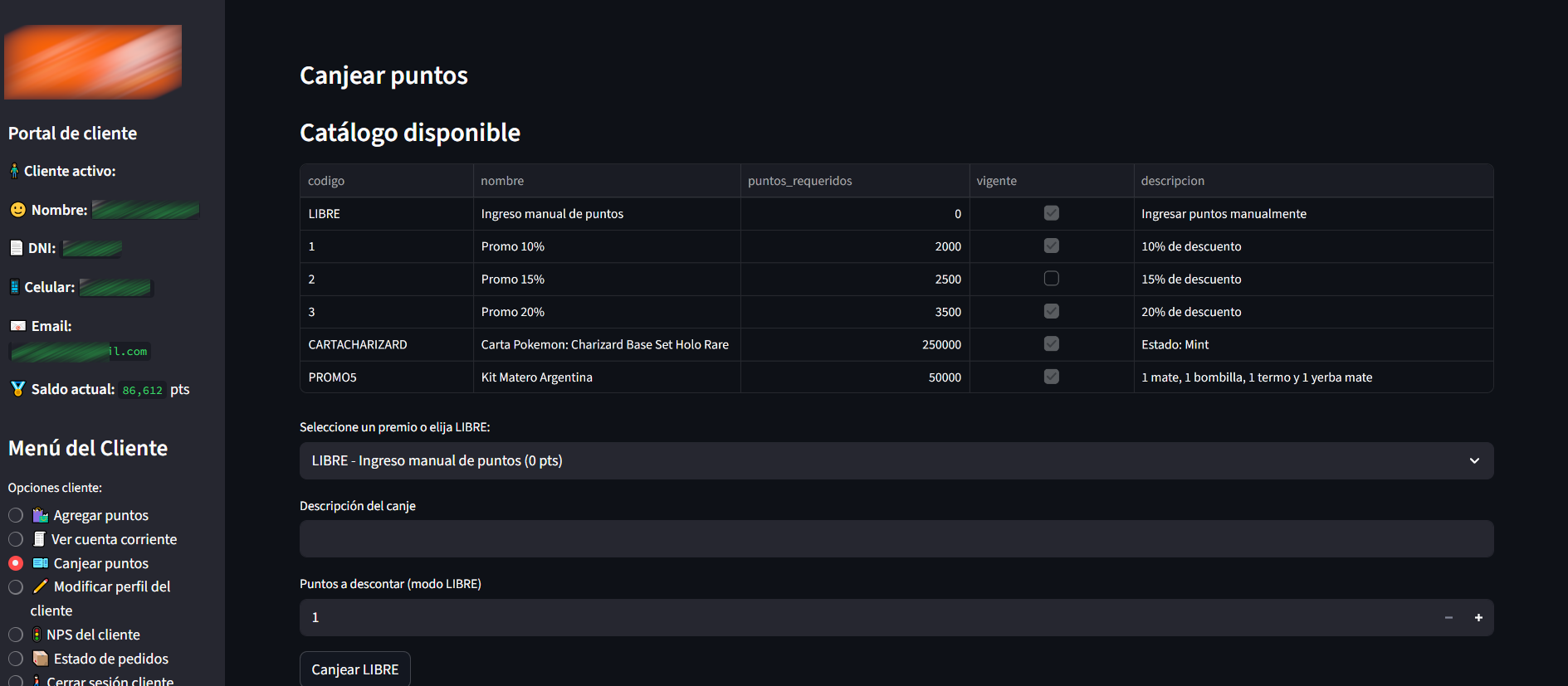Image resolution: width=1568 pixels, height=686 pixels.
Task: Click the Canjear LIBRE button
Action: [x=354, y=669]
